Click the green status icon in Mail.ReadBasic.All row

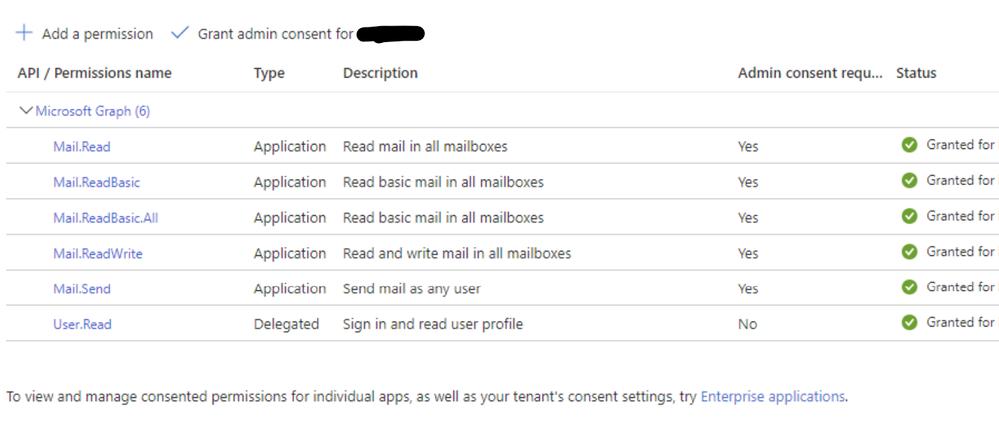[x=909, y=216]
